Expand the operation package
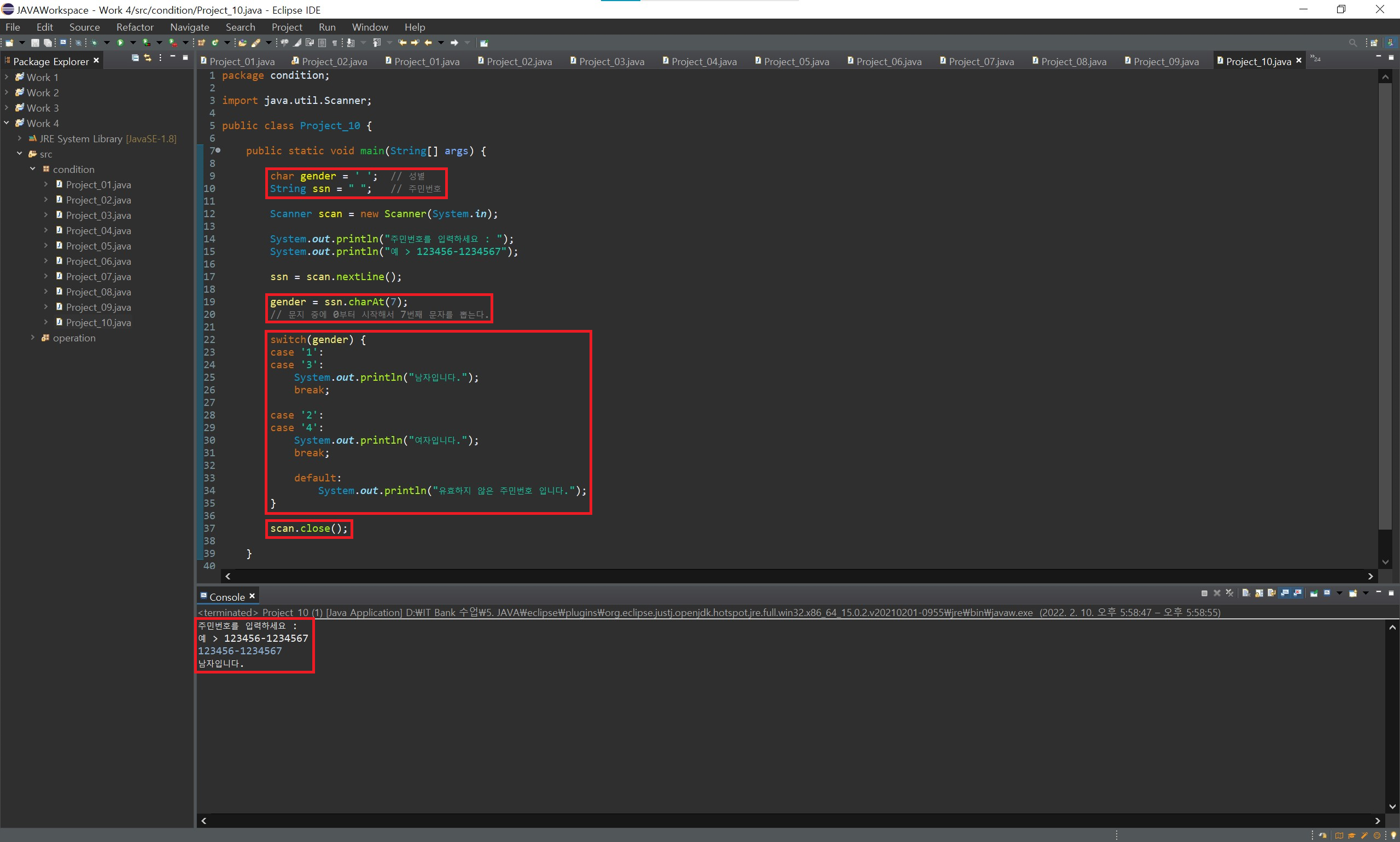The height and width of the screenshot is (842, 1400). [x=32, y=338]
